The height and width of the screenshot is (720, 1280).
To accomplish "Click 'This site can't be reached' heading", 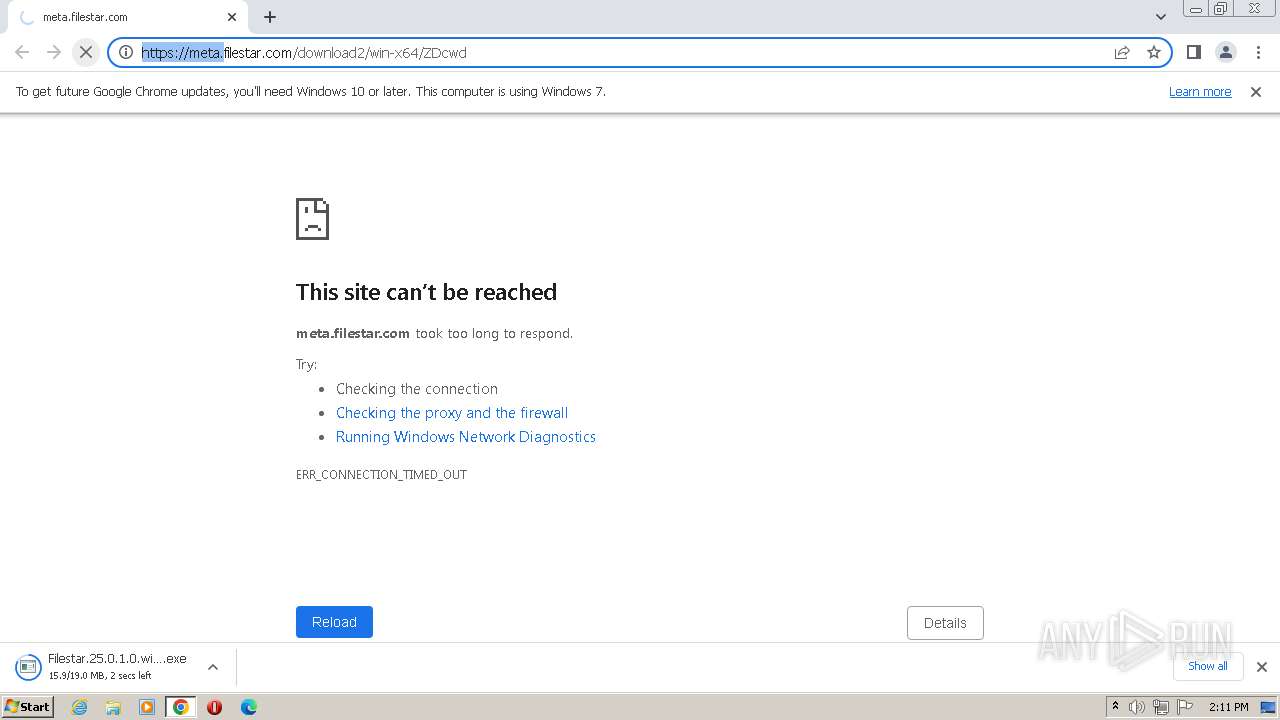I will [x=426, y=292].
